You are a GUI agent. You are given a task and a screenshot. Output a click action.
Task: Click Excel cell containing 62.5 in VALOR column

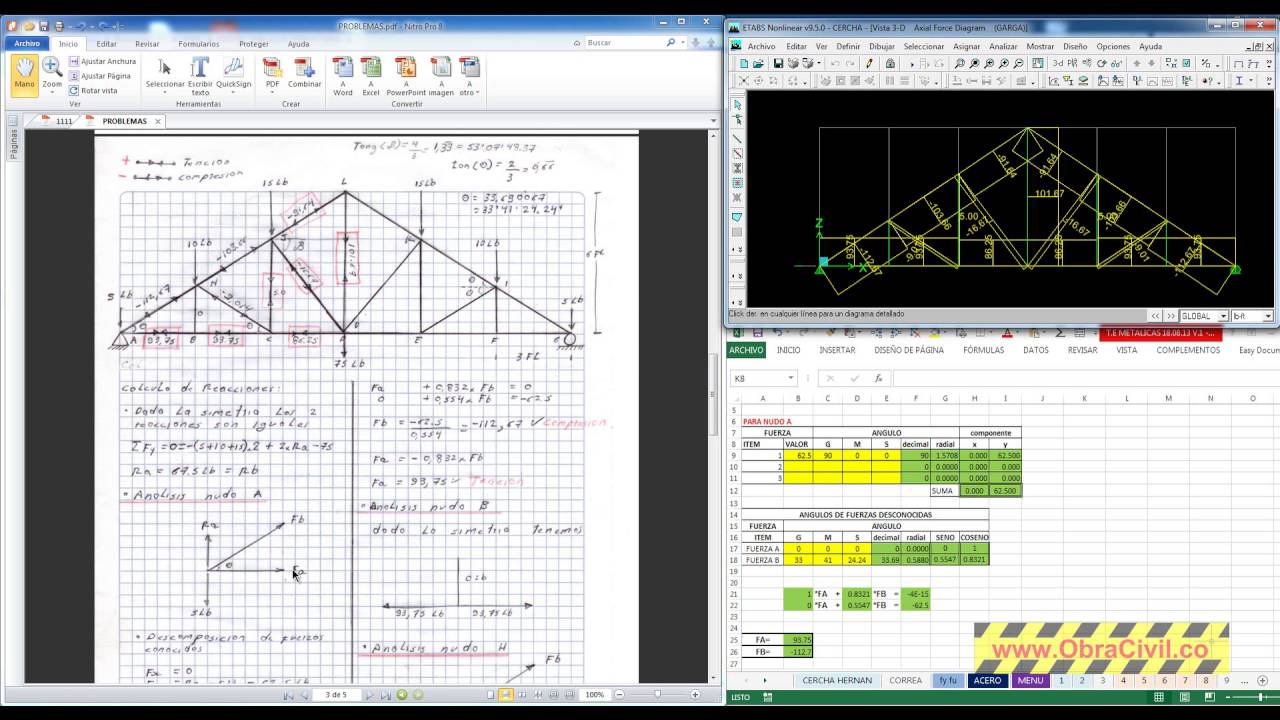(x=797, y=455)
